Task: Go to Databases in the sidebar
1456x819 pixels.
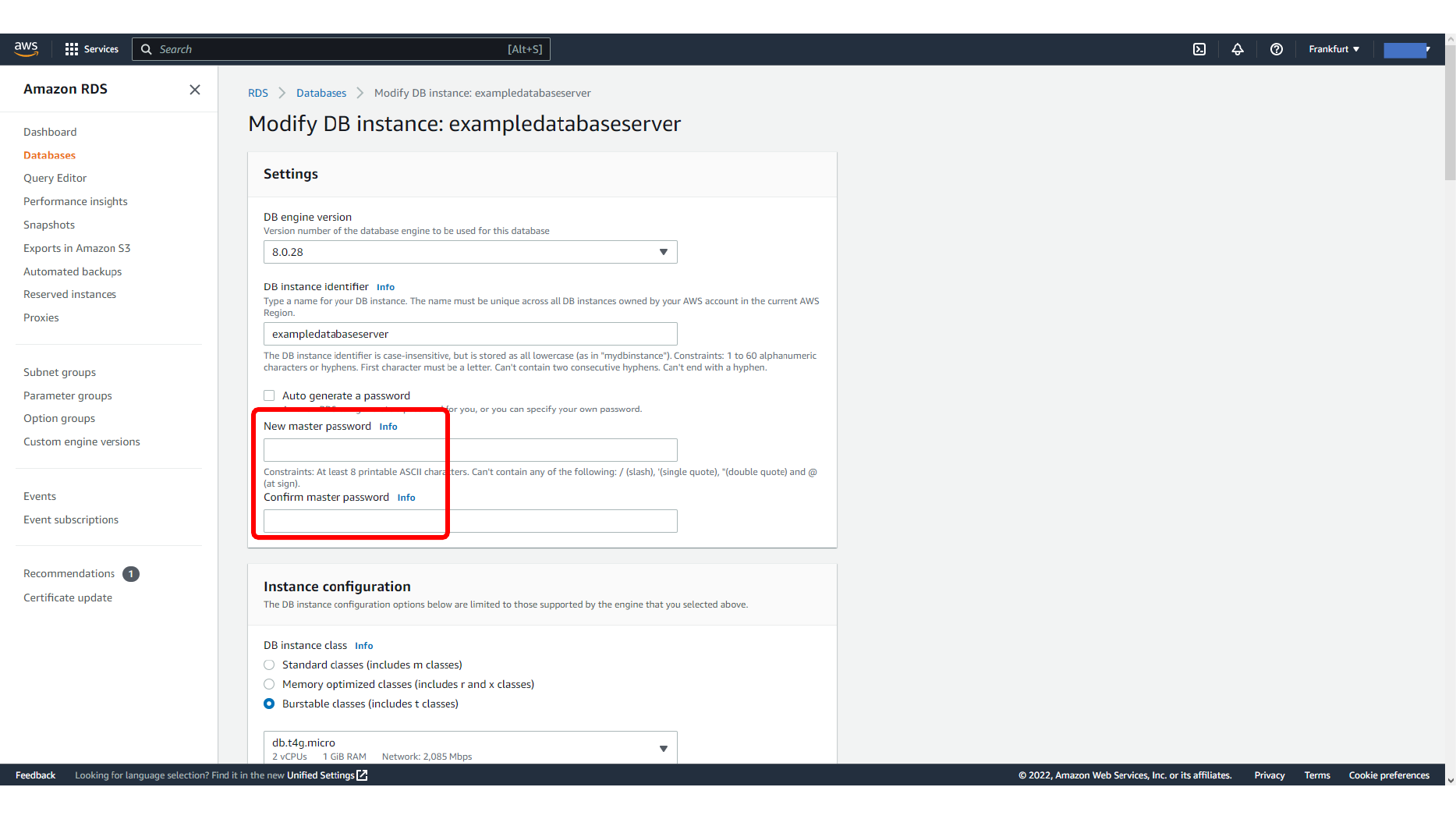Action: (49, 155)
